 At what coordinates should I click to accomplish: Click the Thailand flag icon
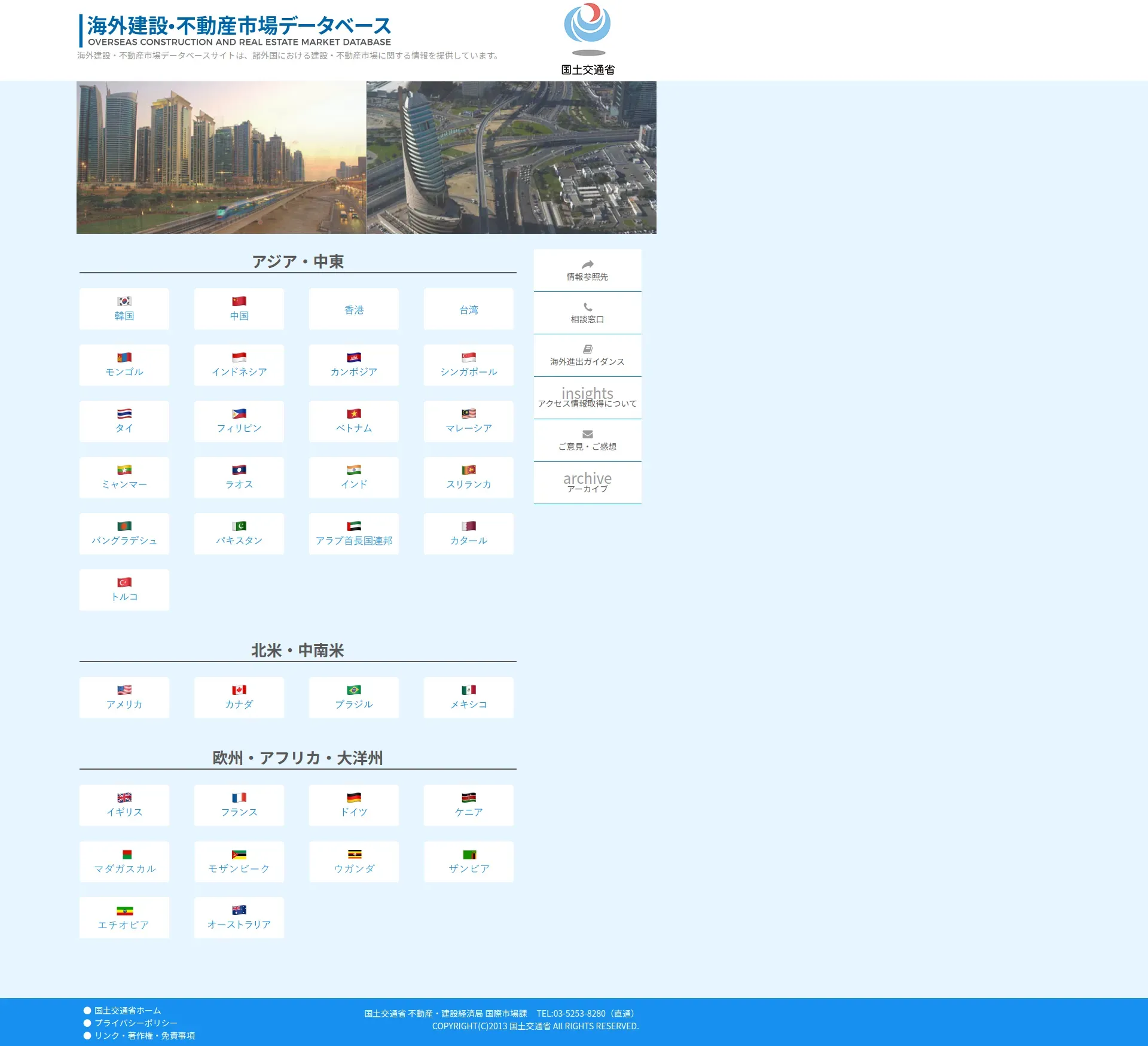pyautogui.click(x=124, y=414)
